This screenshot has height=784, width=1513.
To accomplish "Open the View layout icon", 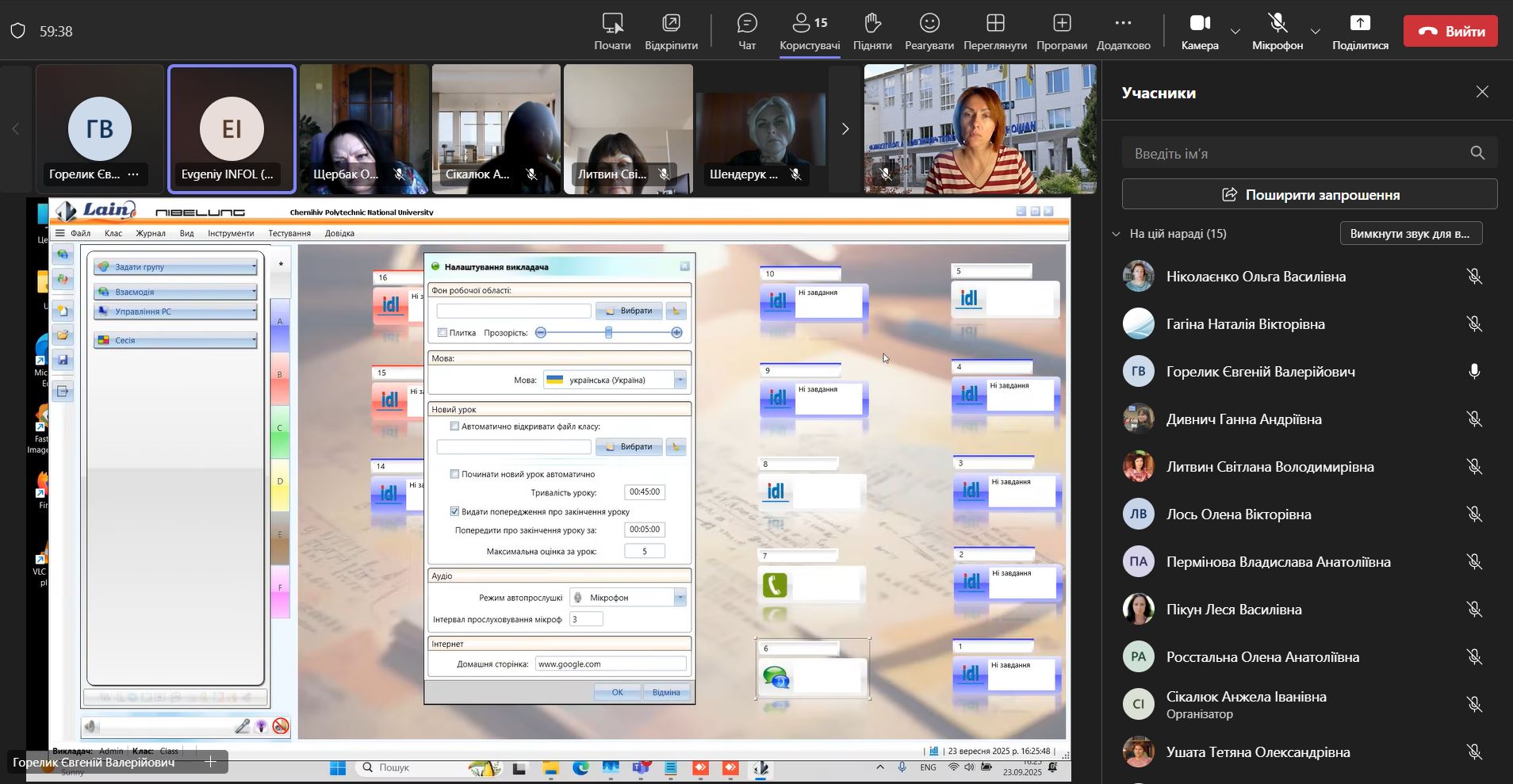I will point(995,24).
